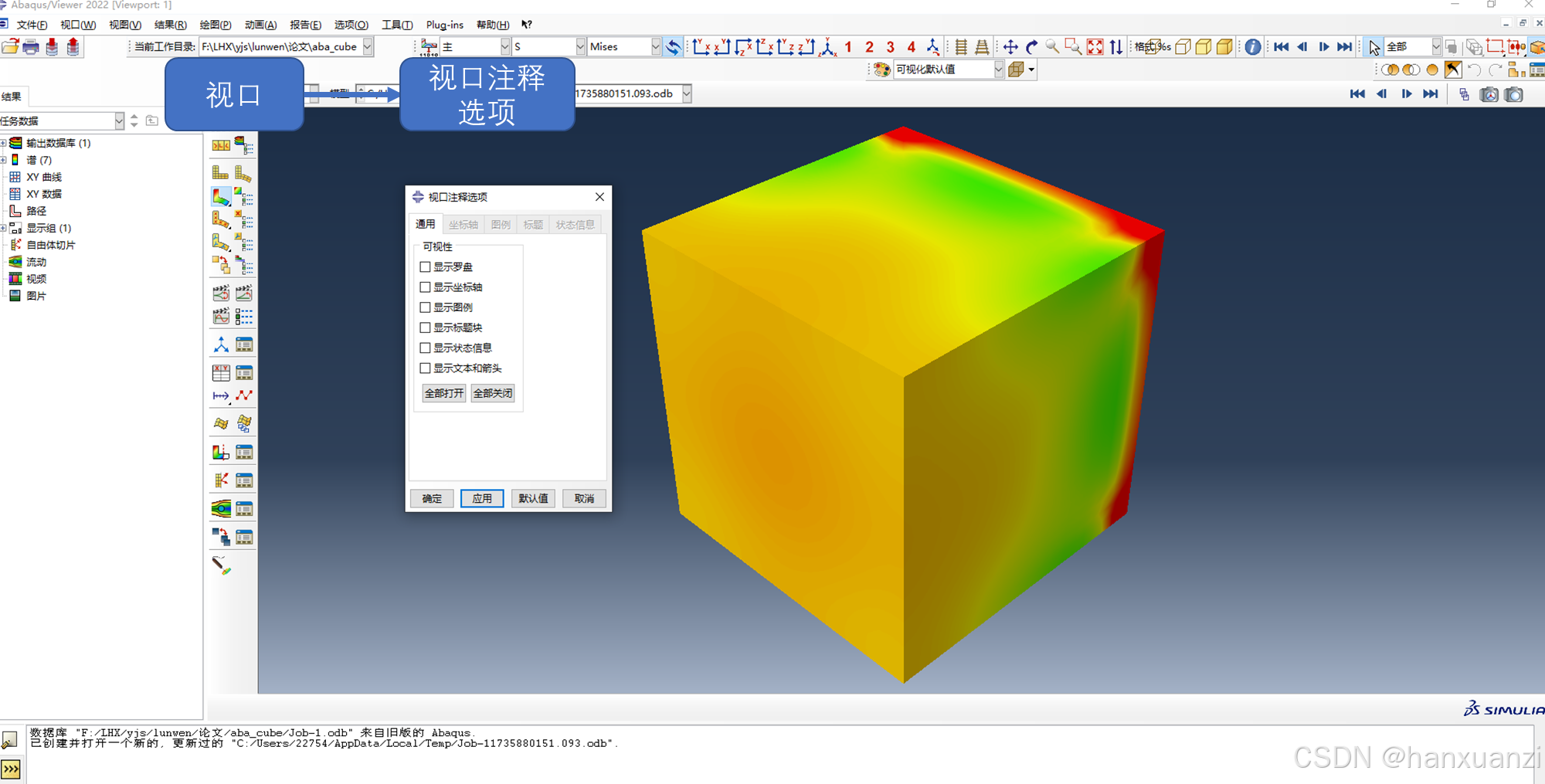Enable the 显示状态信息 checkbox

(x=425, y=348)
